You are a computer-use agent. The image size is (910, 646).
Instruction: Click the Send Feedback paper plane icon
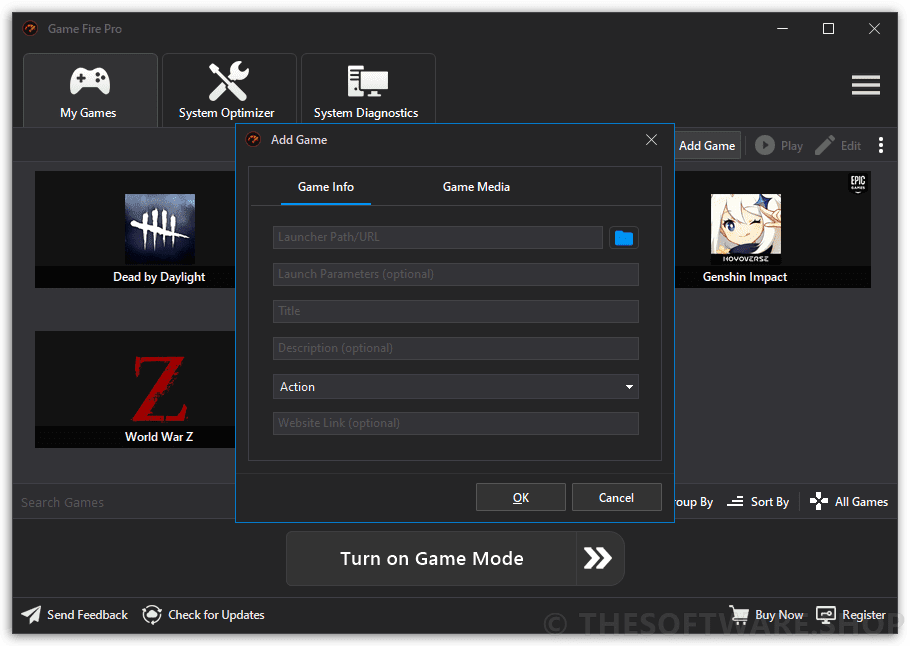tap(31, 615)
